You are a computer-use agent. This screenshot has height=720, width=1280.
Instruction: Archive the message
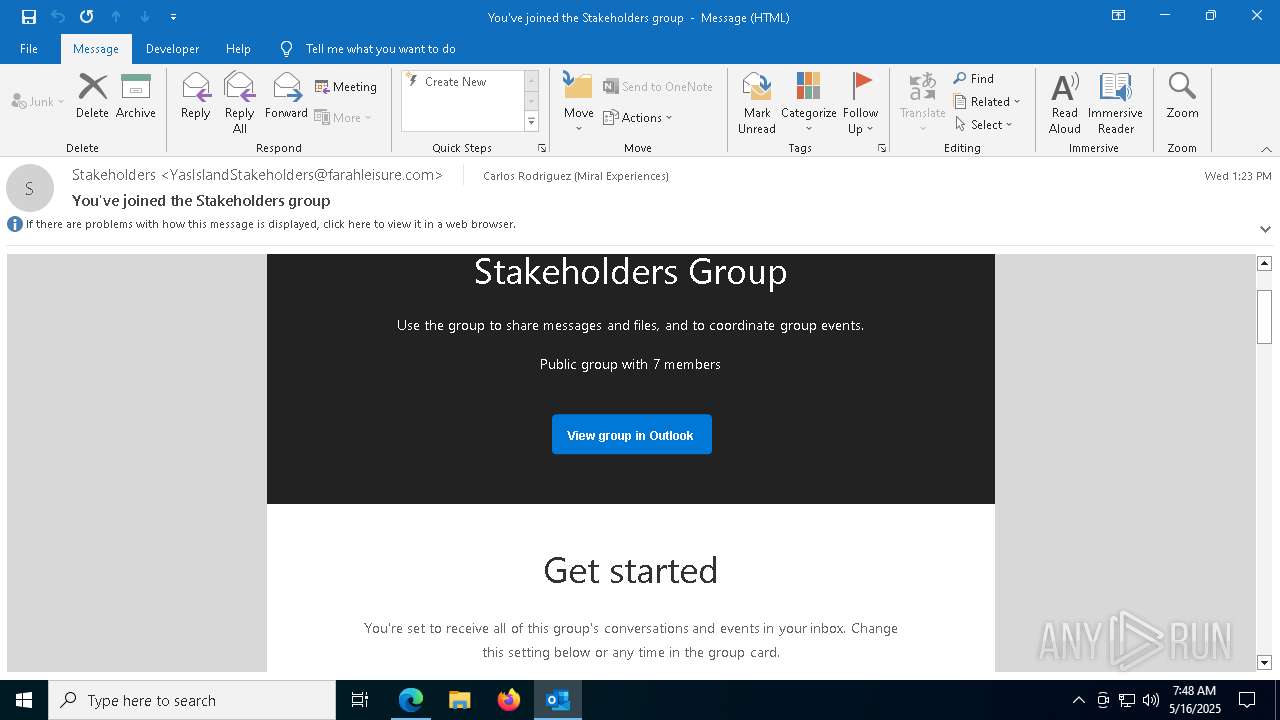click(136, 96)
